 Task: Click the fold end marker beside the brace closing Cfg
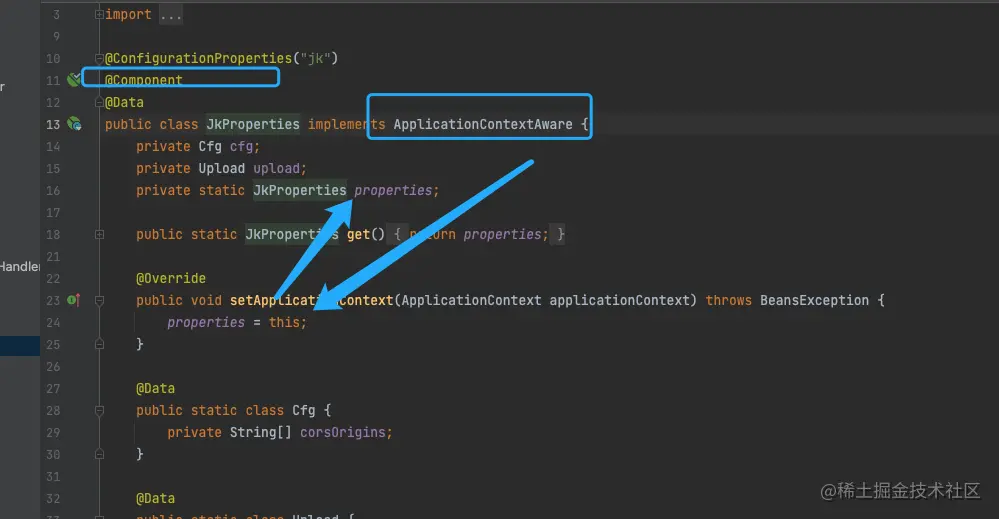pos(99,454)
